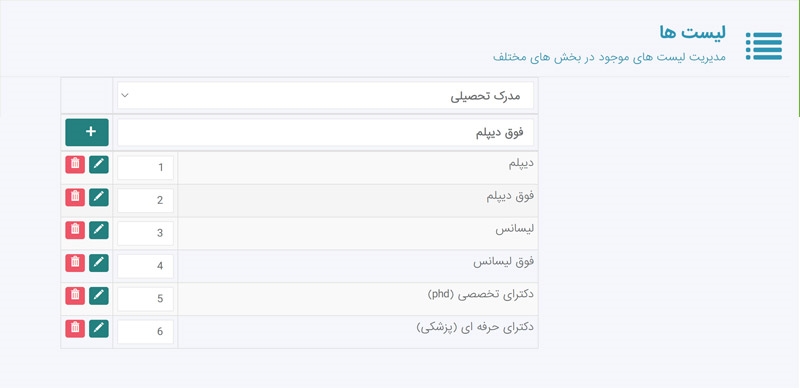Viewport: 800px width, 388px height.
Task: Click the order field showing 6
Action: point(145,332)
